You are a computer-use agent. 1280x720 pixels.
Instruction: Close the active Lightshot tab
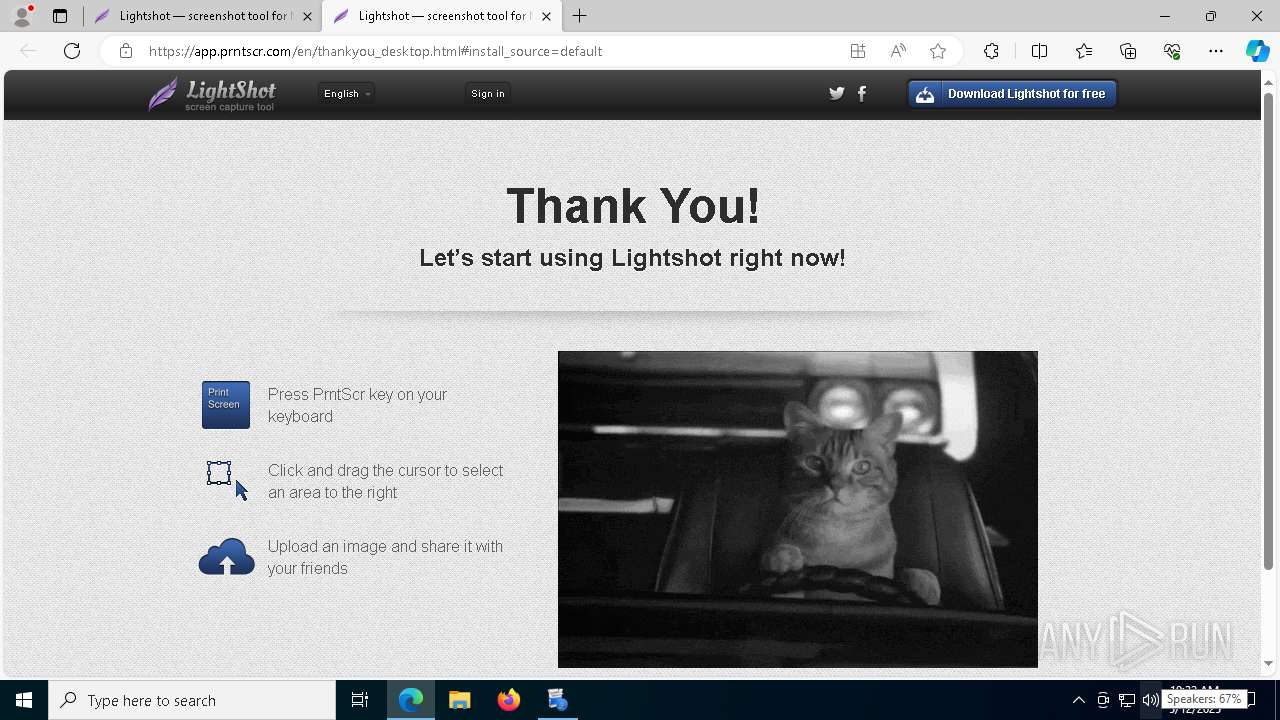pyautogui.click(x=546, y=16)
